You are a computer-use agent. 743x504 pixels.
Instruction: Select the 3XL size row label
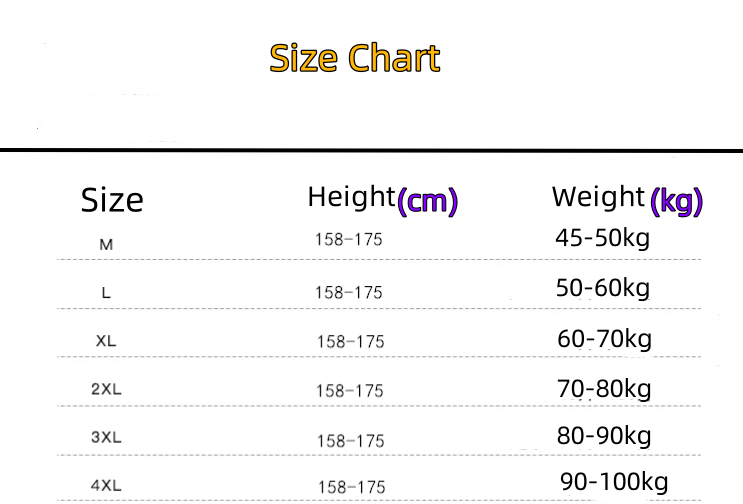pyautogui.click(x=106, y=438)
